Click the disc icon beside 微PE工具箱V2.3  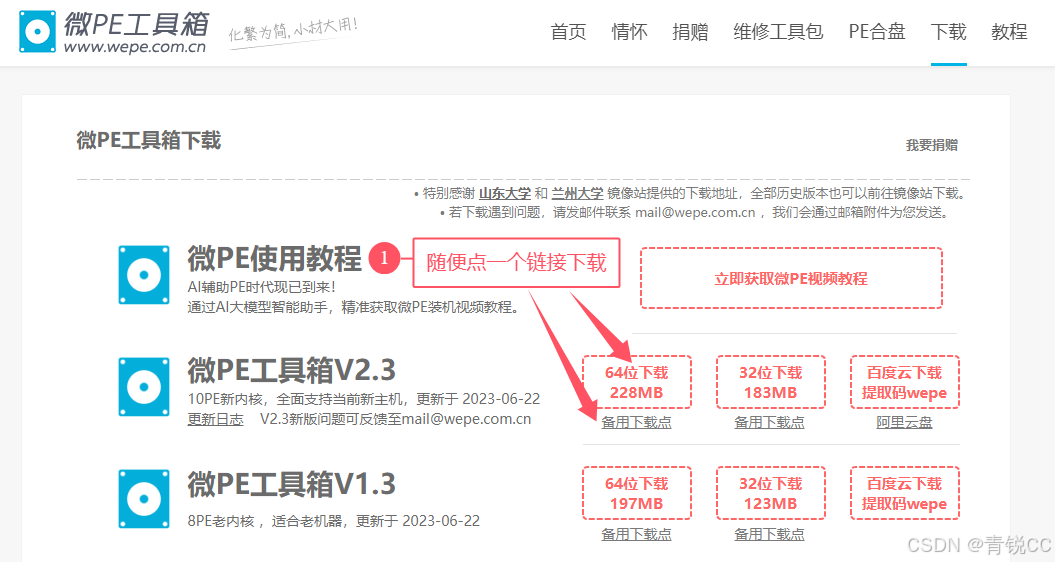click(x=144, y=387)
